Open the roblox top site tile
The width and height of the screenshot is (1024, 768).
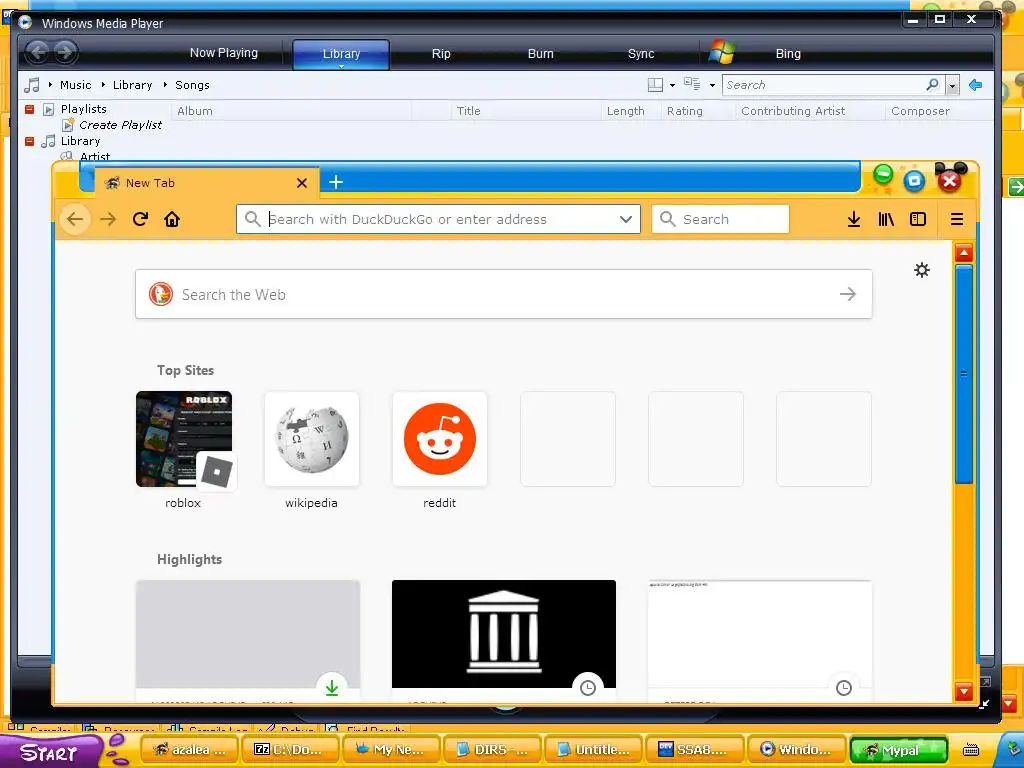pyautogui.click(x=184, y=439)
